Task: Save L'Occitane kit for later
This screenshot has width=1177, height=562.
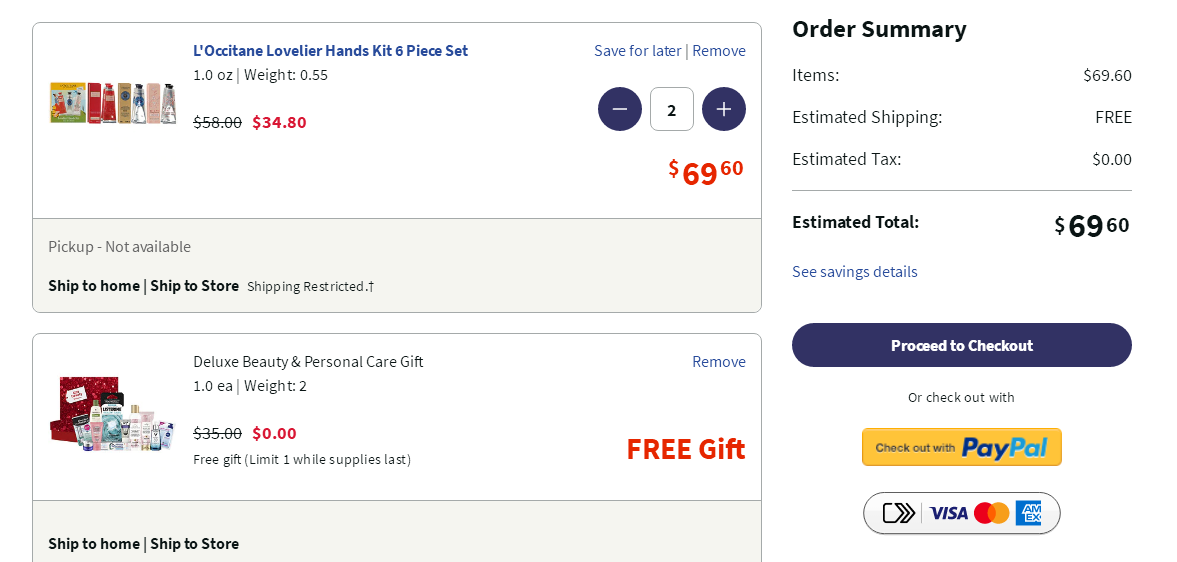Action: pos(637,51)
